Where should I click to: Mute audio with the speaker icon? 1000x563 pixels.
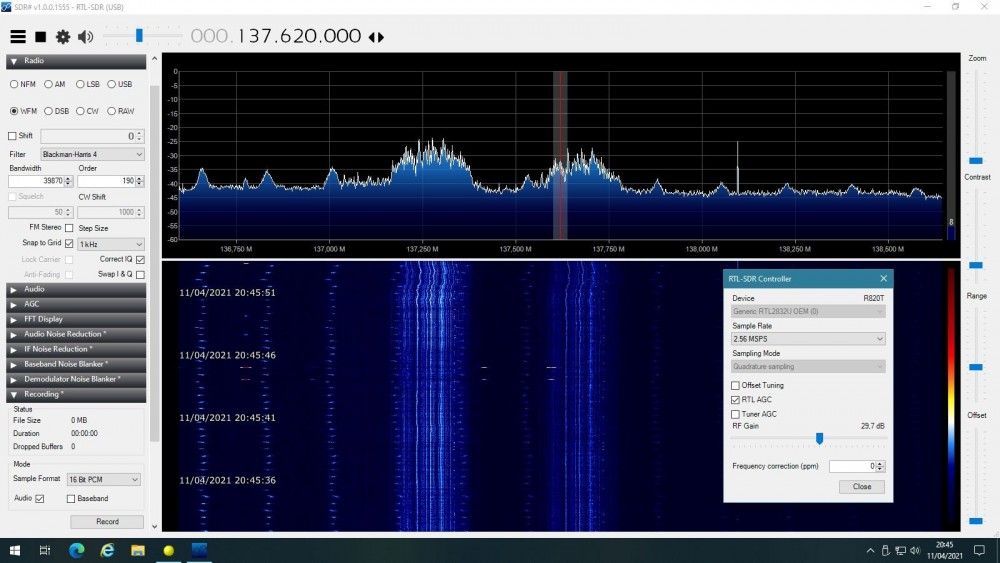(x=85, y=37)
